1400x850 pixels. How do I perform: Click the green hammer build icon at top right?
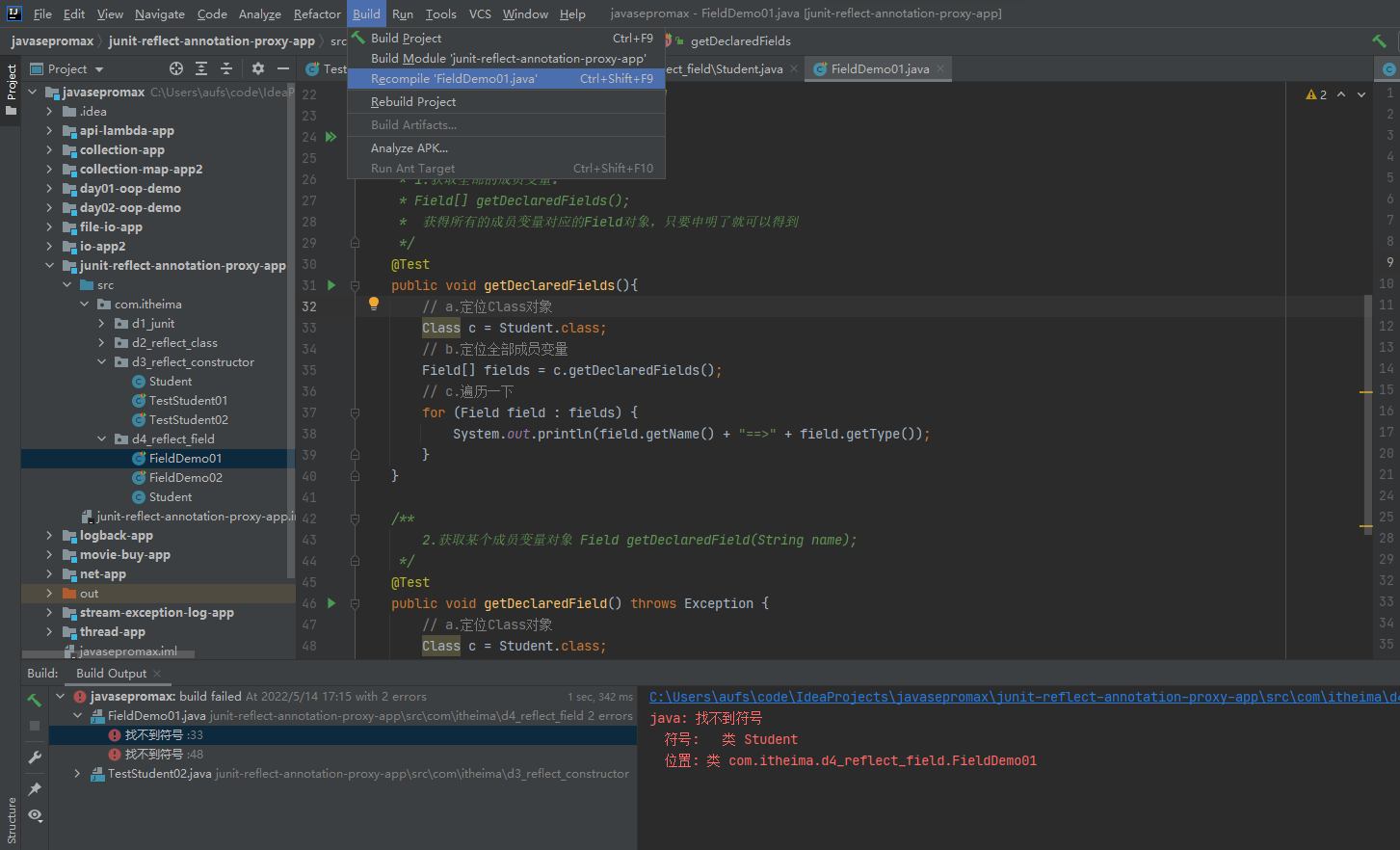(x=1379, y=40)
